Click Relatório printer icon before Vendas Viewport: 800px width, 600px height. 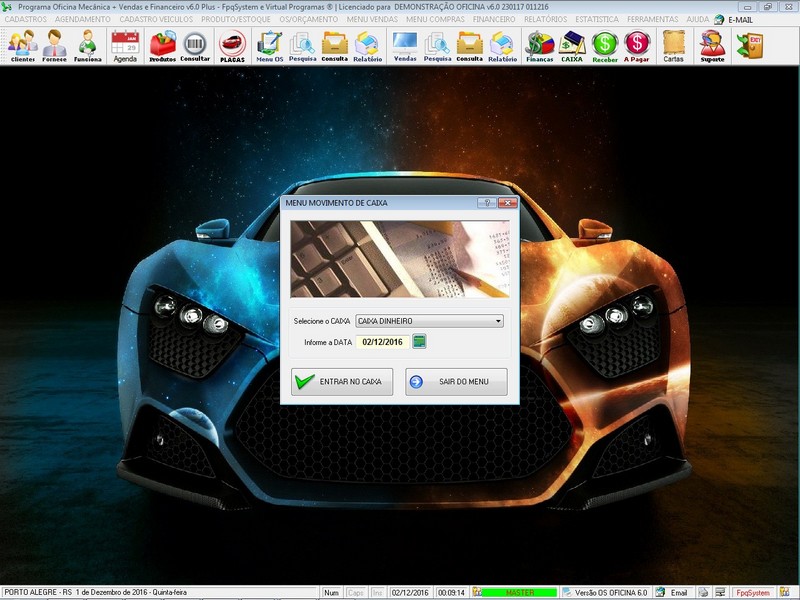click(367, 46)
